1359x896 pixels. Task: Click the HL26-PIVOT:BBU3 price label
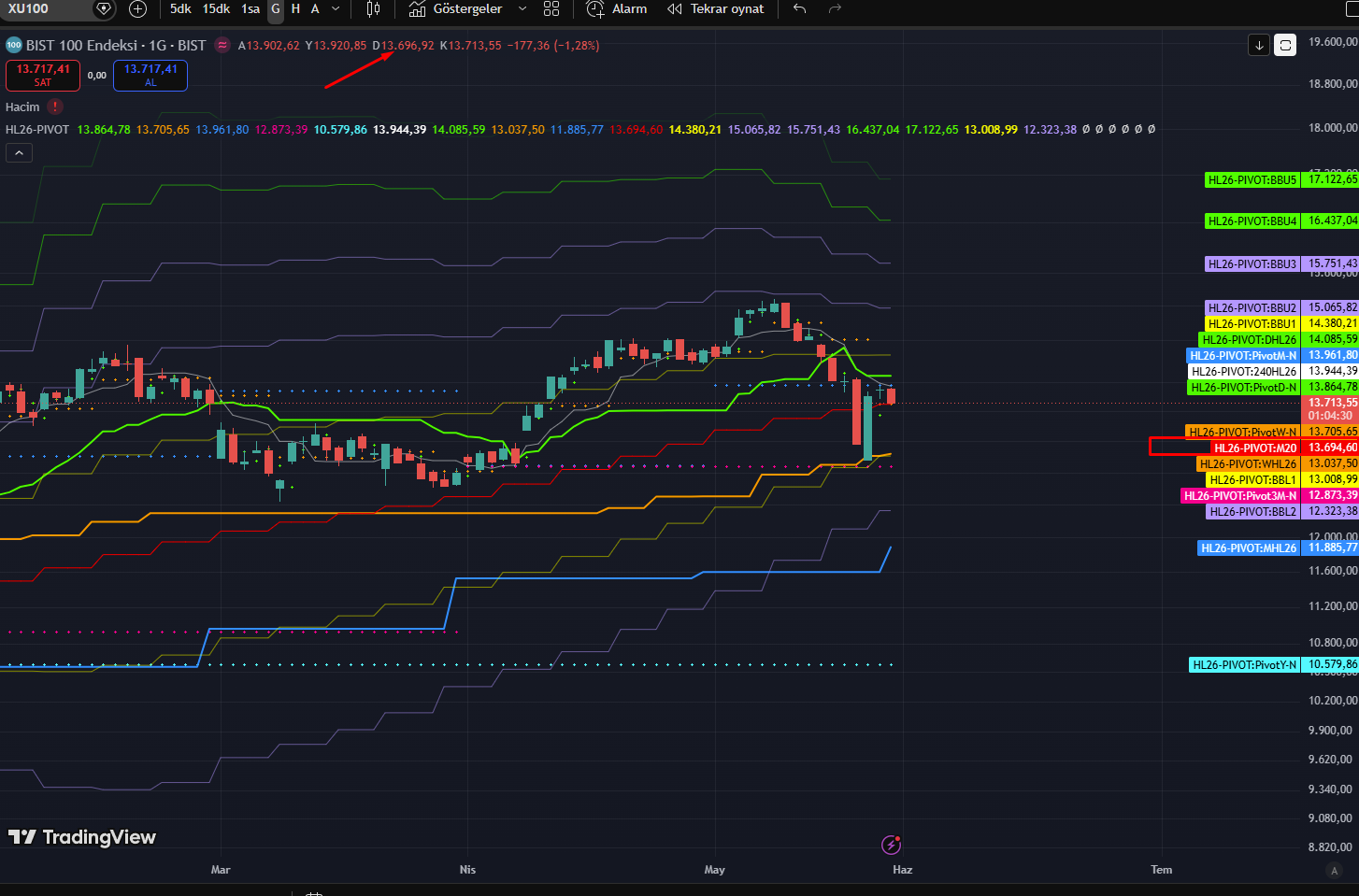(1252, 264)
